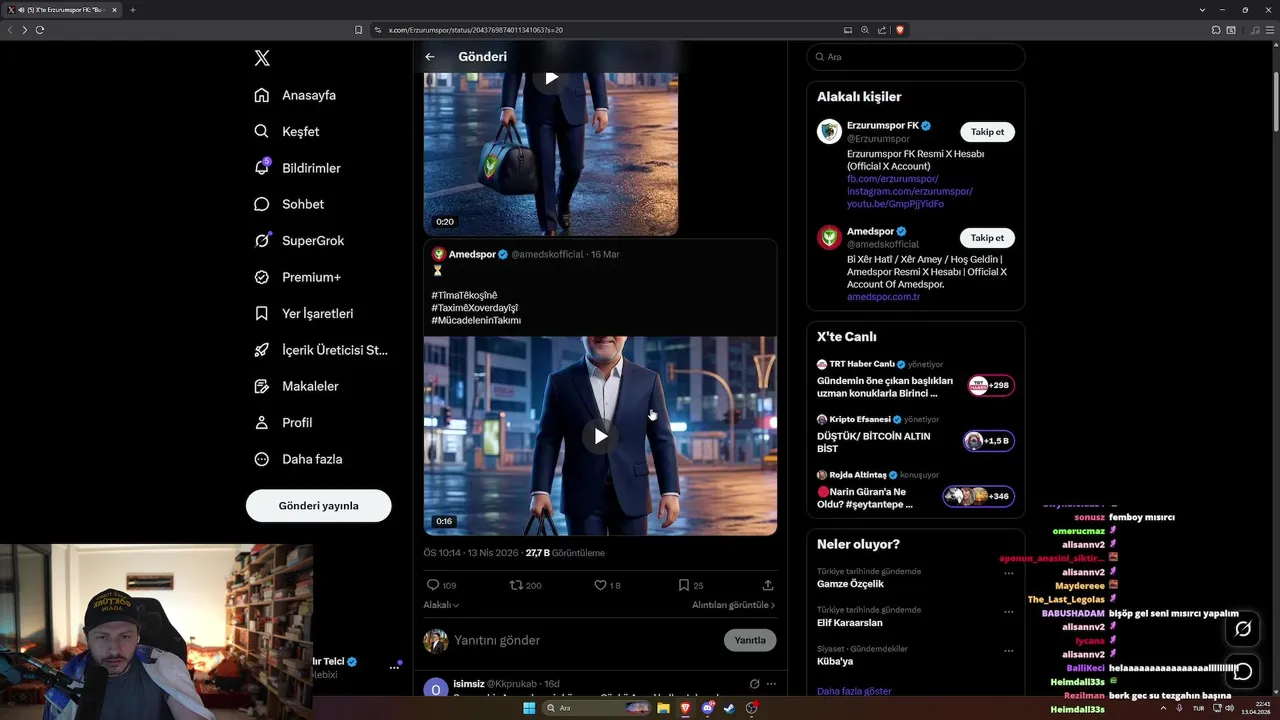Open more options for Gamze Özçelik trend
This screenshot has width=1280, height=720.
coord(1008,573)
